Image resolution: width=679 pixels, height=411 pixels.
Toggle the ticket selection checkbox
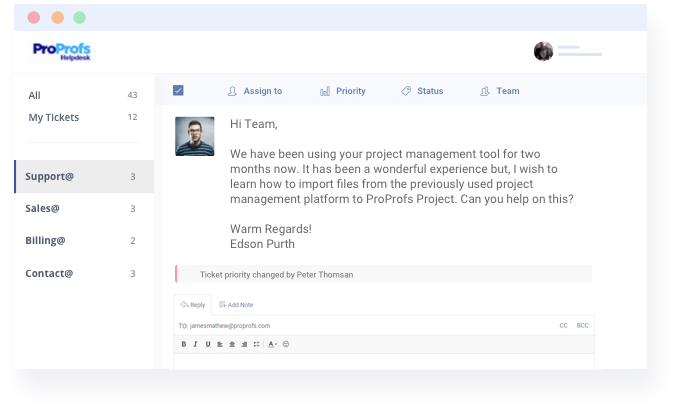coord(178,90)
